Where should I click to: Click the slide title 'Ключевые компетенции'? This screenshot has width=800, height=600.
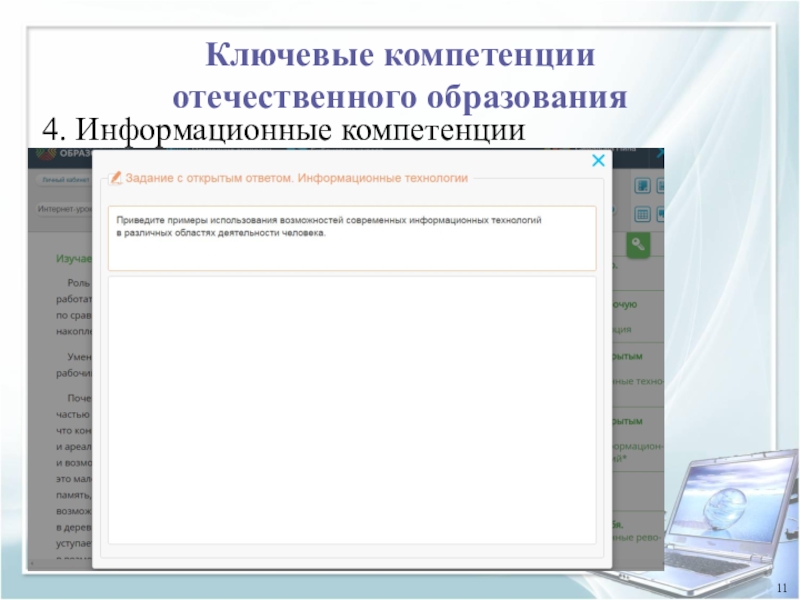400,54
